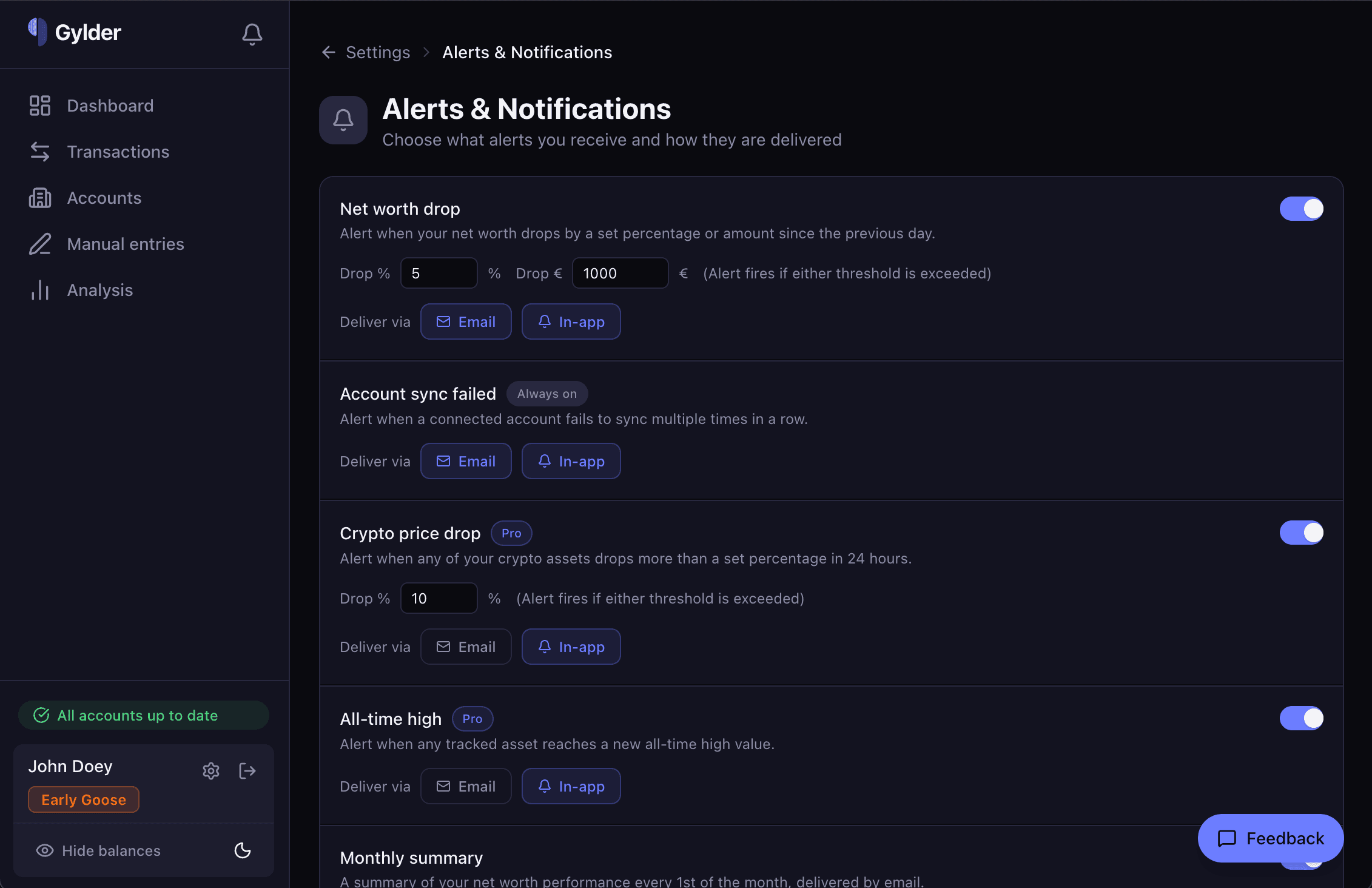Click the Transactions arrows icon
The height and width of the screenshot is (888, 1372).
pyautogui.click(x=40, y=152)
